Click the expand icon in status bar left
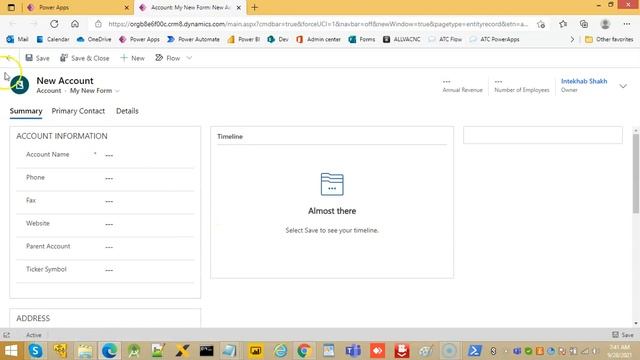Image resolution: width=640 pixels, height=360 pixels. pos(6,335)
